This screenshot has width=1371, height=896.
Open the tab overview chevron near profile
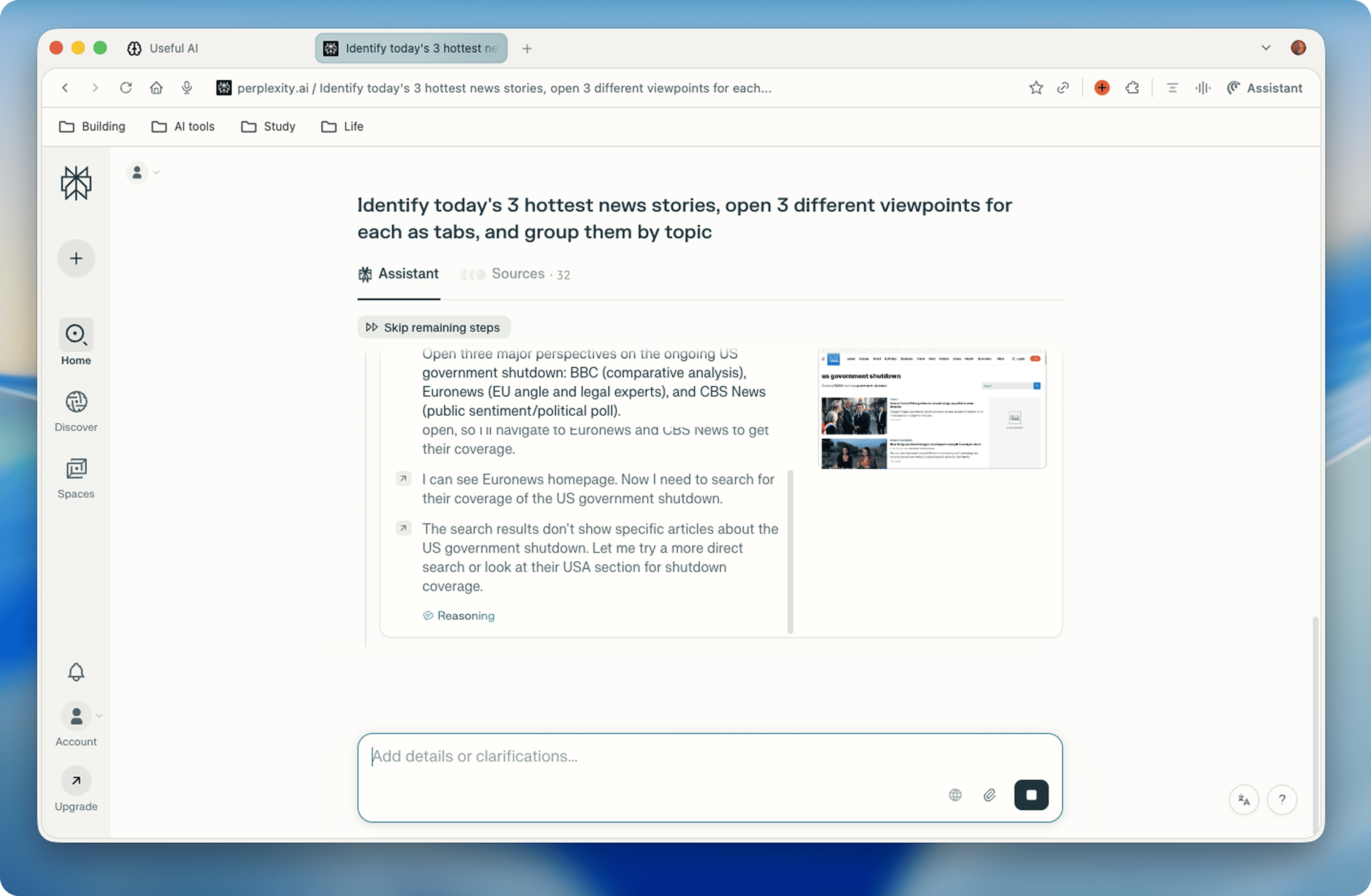point(1266,48)
